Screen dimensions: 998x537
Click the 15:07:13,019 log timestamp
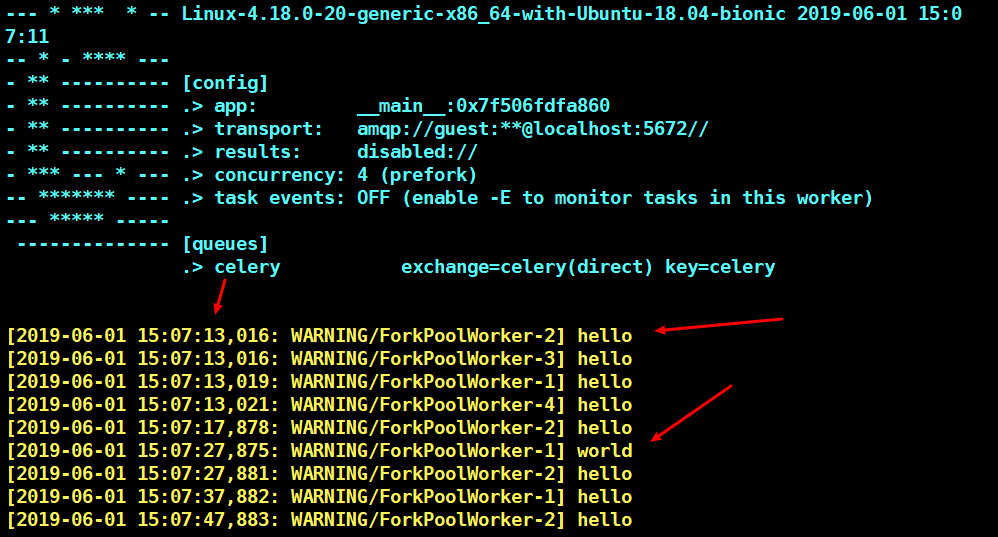tap(208, 382)
